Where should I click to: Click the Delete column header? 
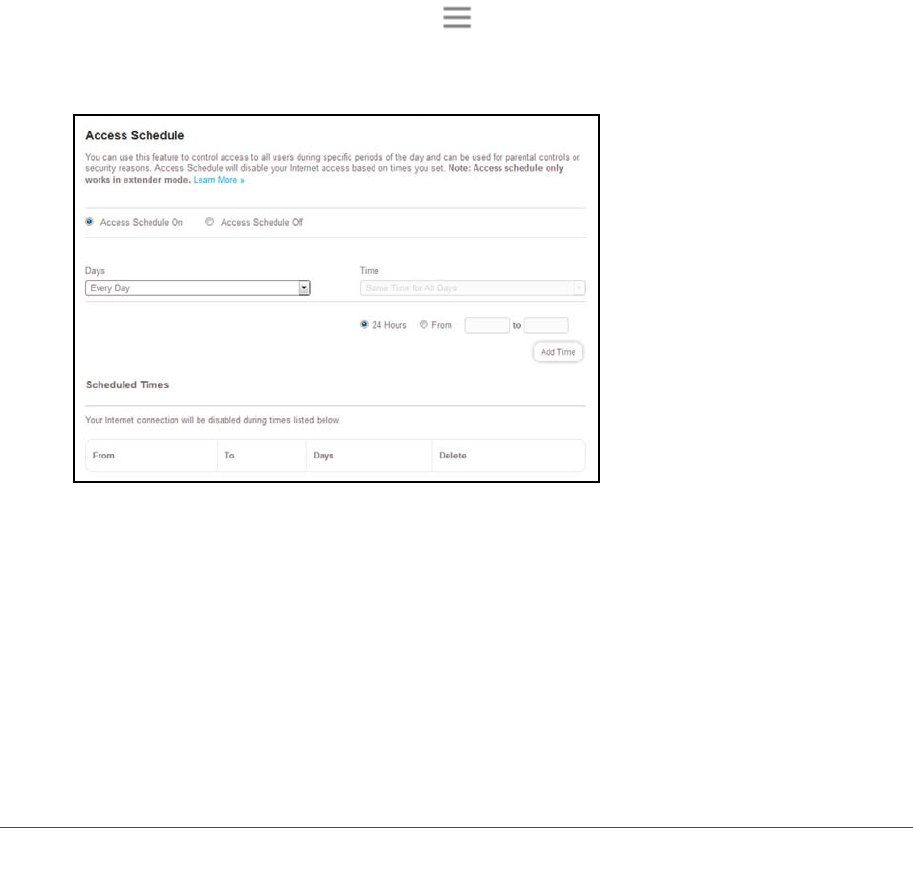[453, 455]
